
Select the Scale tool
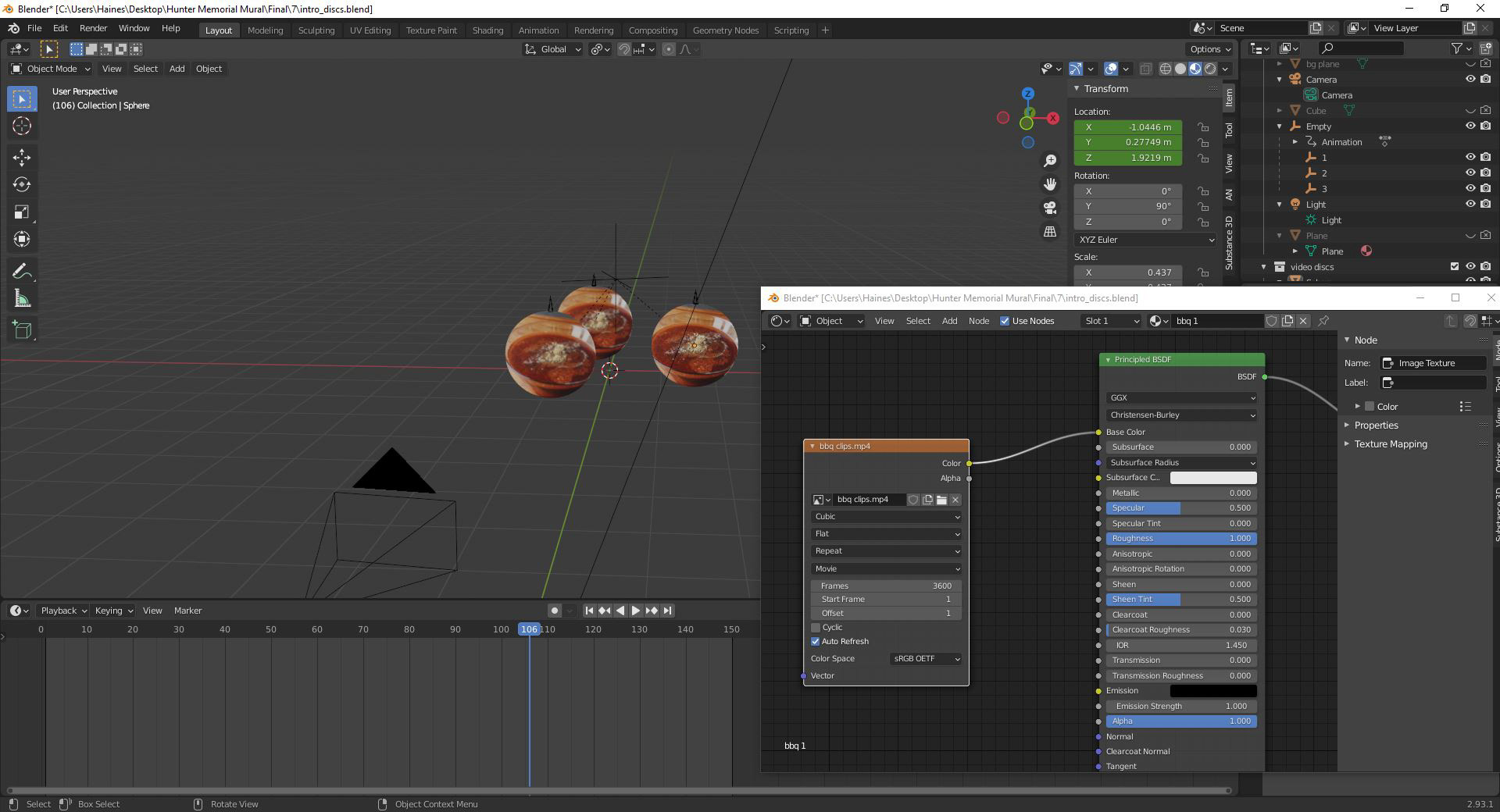[x=22, y=212]
